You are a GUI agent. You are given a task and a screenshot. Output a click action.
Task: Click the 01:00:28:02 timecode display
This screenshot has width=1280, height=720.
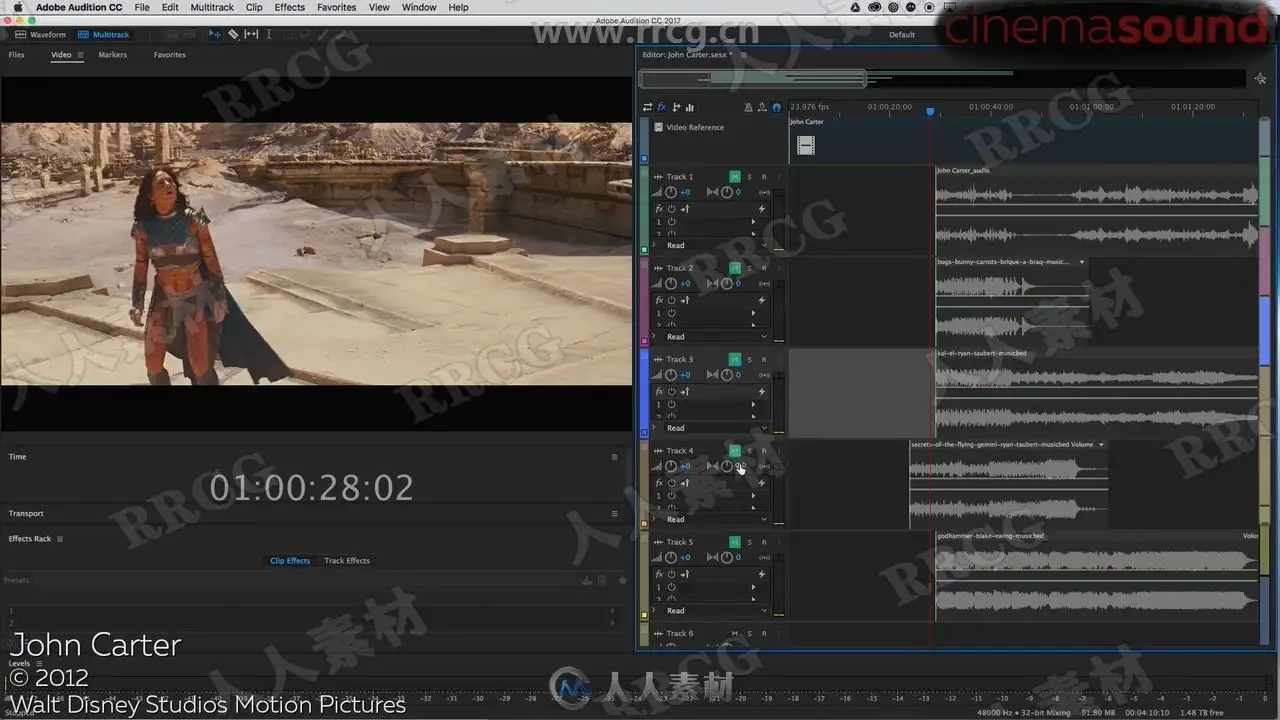pyautogui.click(x=312, y=488)
